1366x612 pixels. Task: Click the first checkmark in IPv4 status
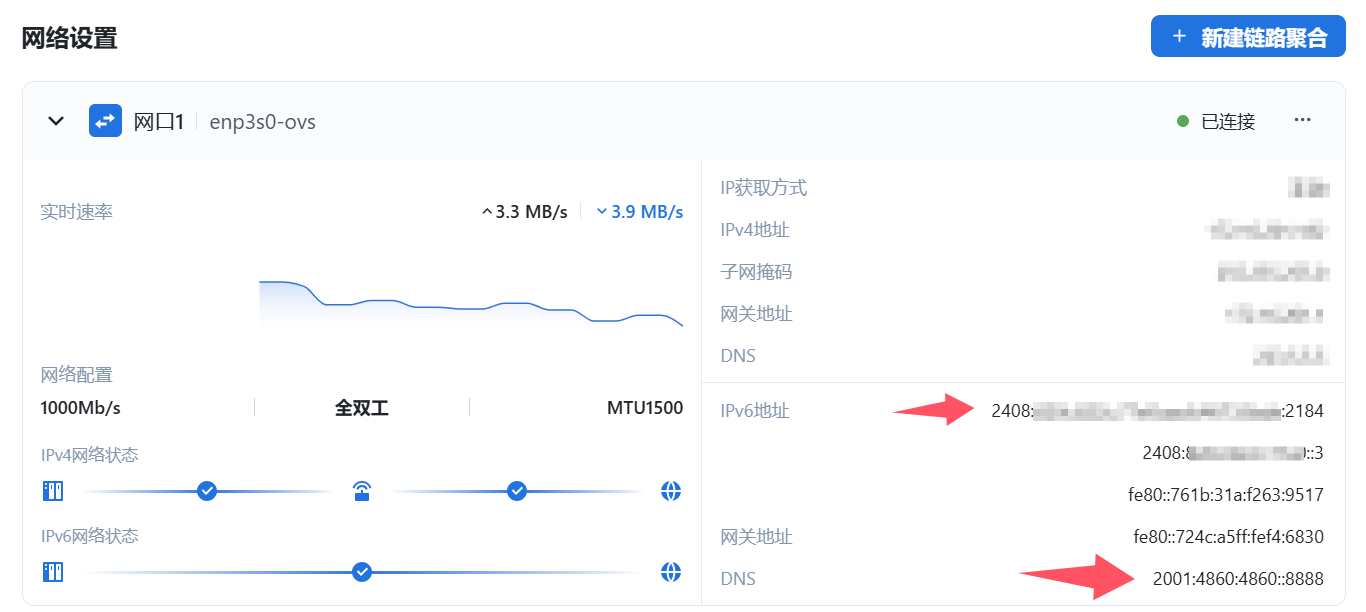point(207,491)
